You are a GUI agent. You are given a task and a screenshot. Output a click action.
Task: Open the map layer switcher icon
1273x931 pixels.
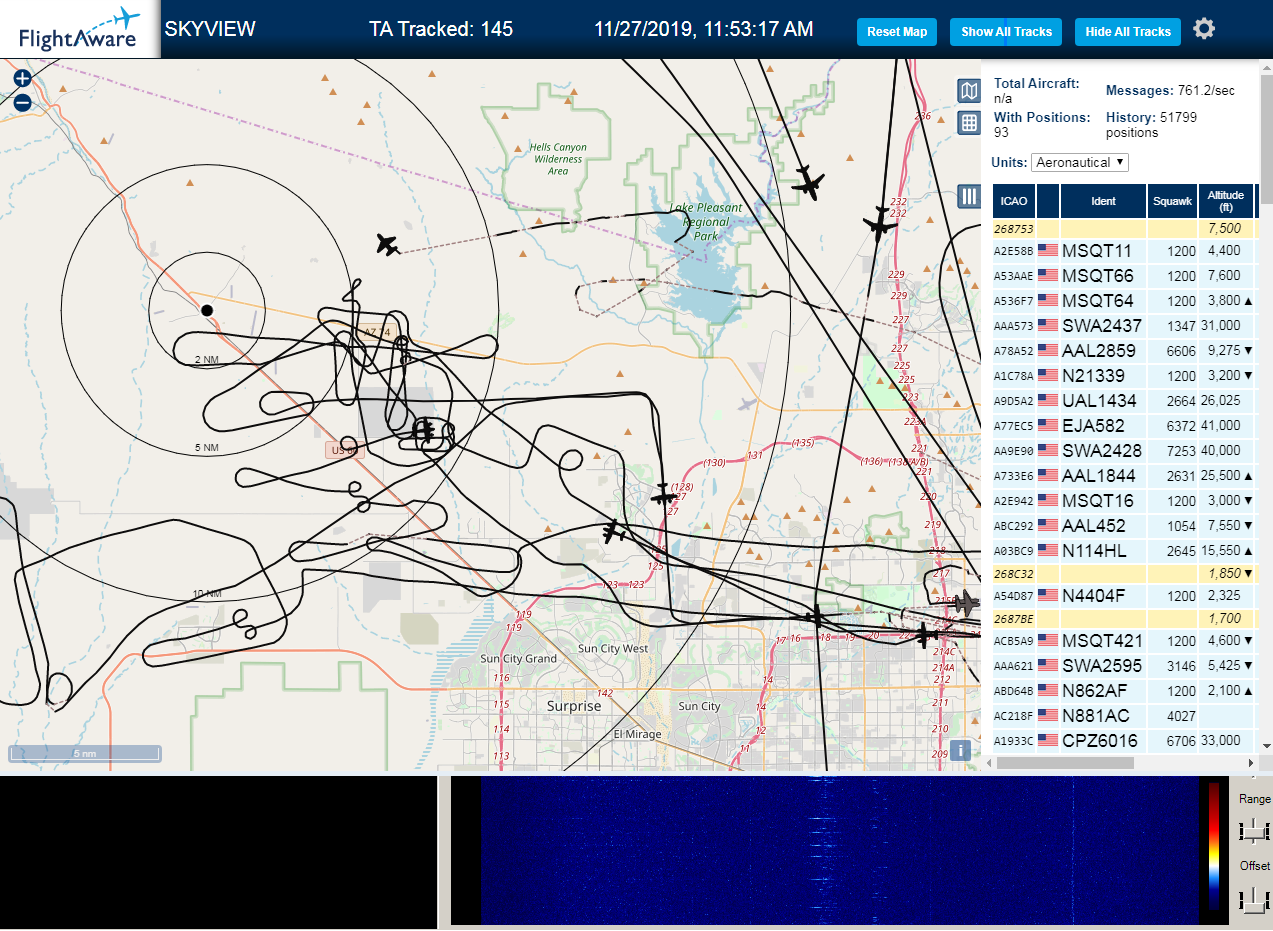click(968, 92)
